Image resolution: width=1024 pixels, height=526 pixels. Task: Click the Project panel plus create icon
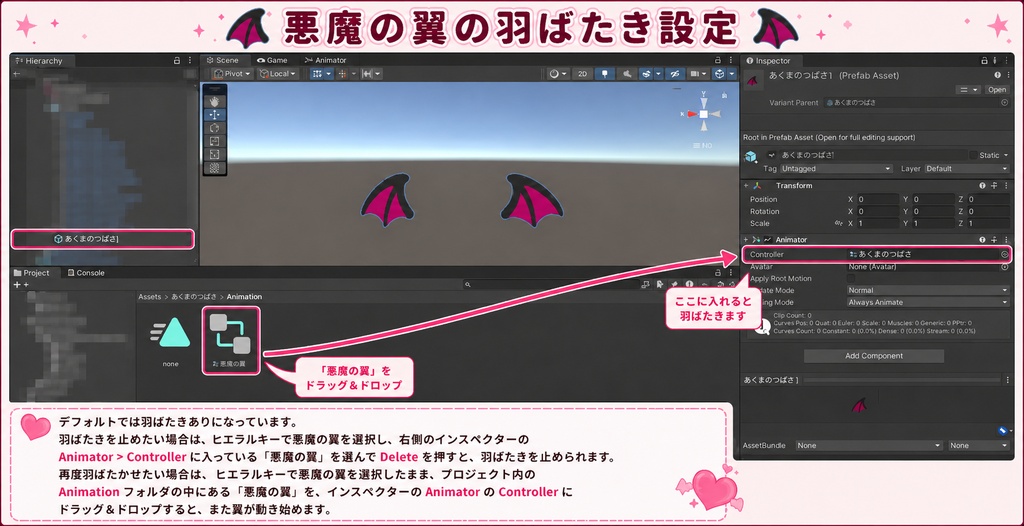17,284
